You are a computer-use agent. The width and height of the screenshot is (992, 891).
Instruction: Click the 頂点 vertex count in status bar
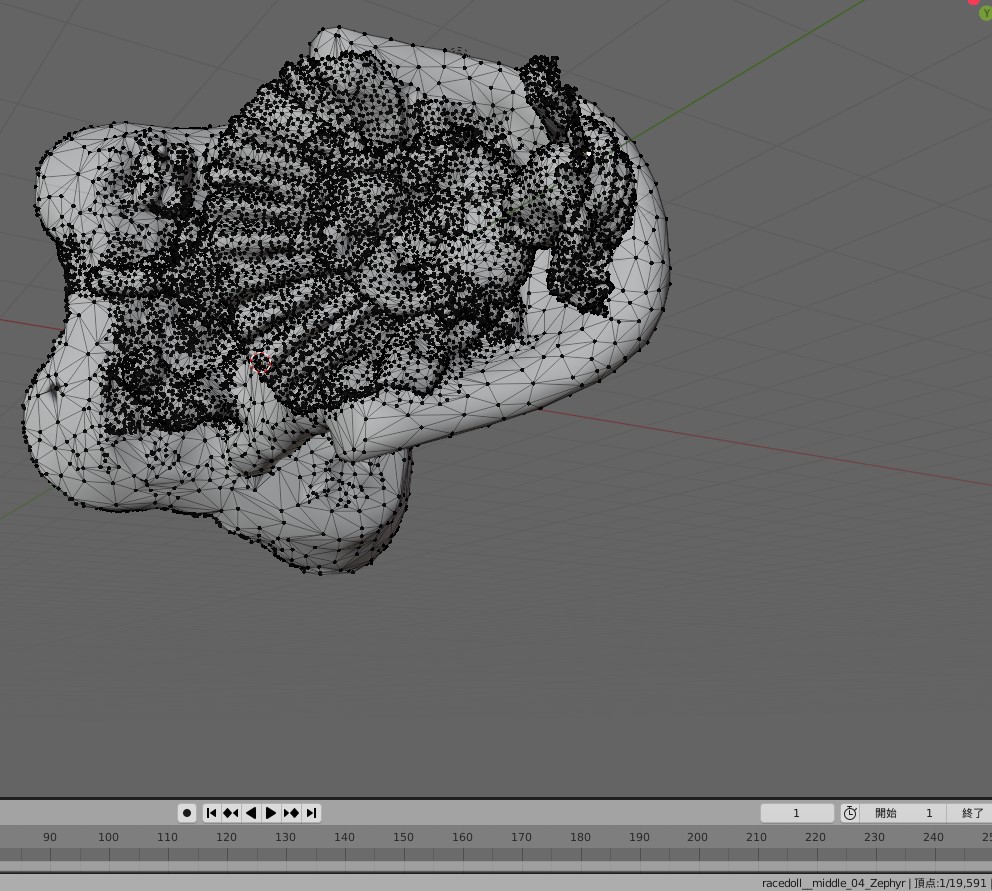point(950,883)
